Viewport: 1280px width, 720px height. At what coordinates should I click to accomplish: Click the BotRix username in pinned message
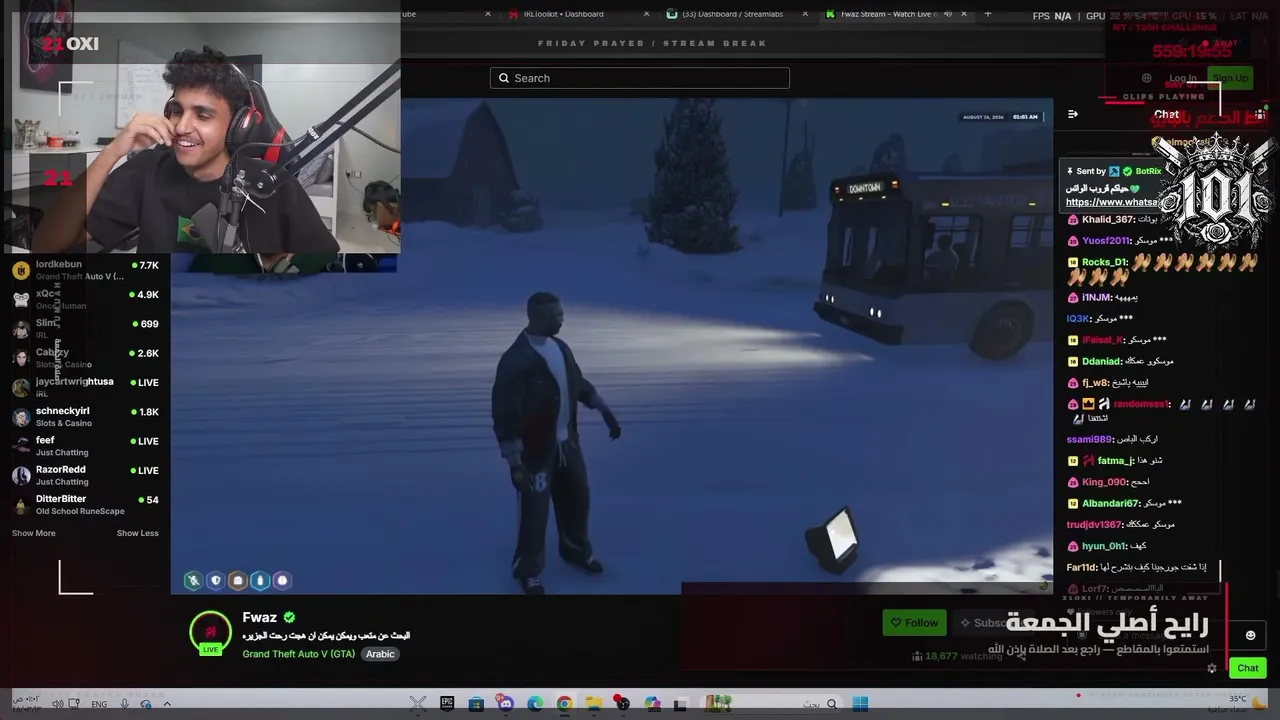[1148, 171]
